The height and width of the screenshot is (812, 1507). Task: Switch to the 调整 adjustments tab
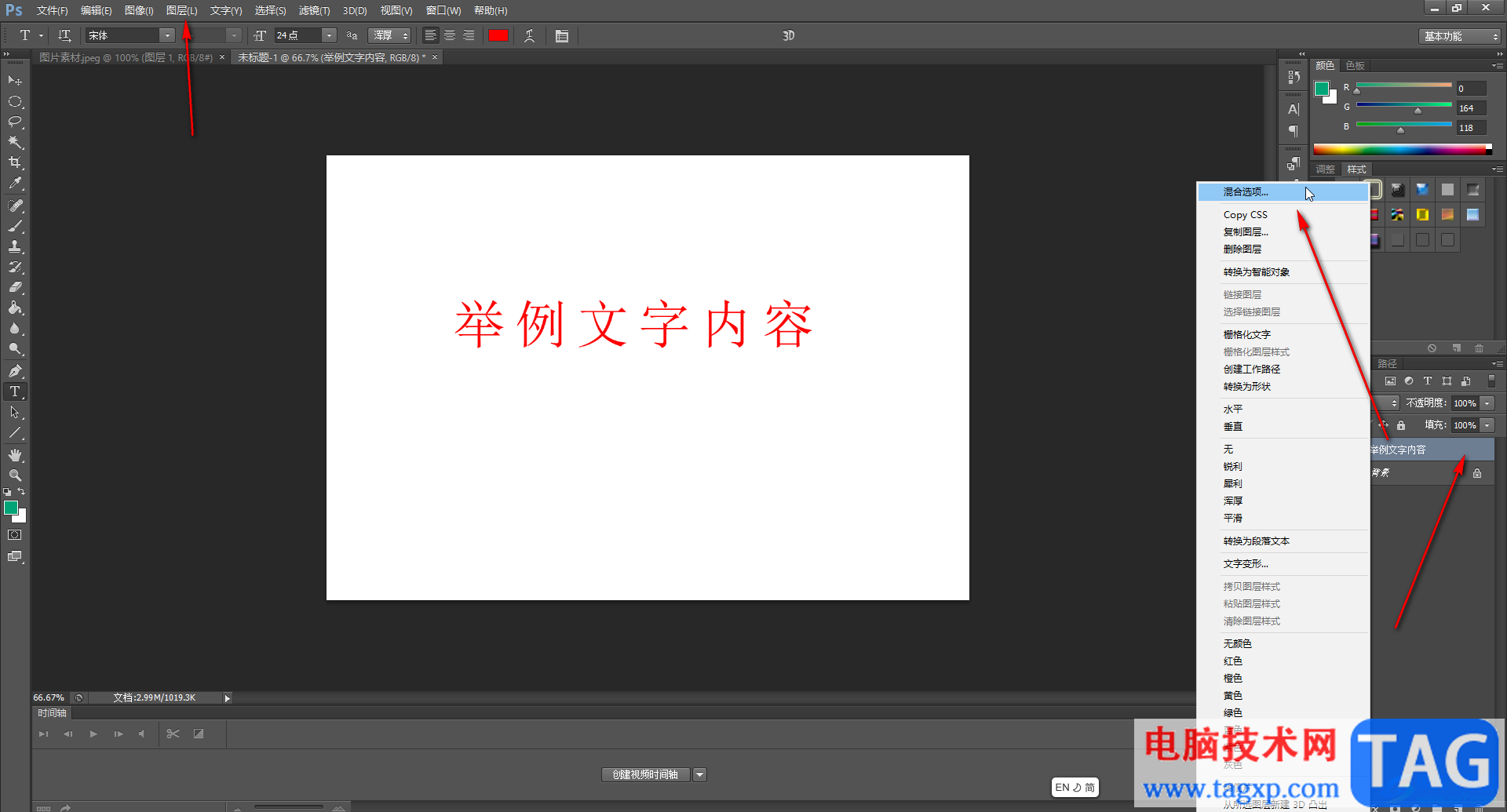click(1326, 169)
